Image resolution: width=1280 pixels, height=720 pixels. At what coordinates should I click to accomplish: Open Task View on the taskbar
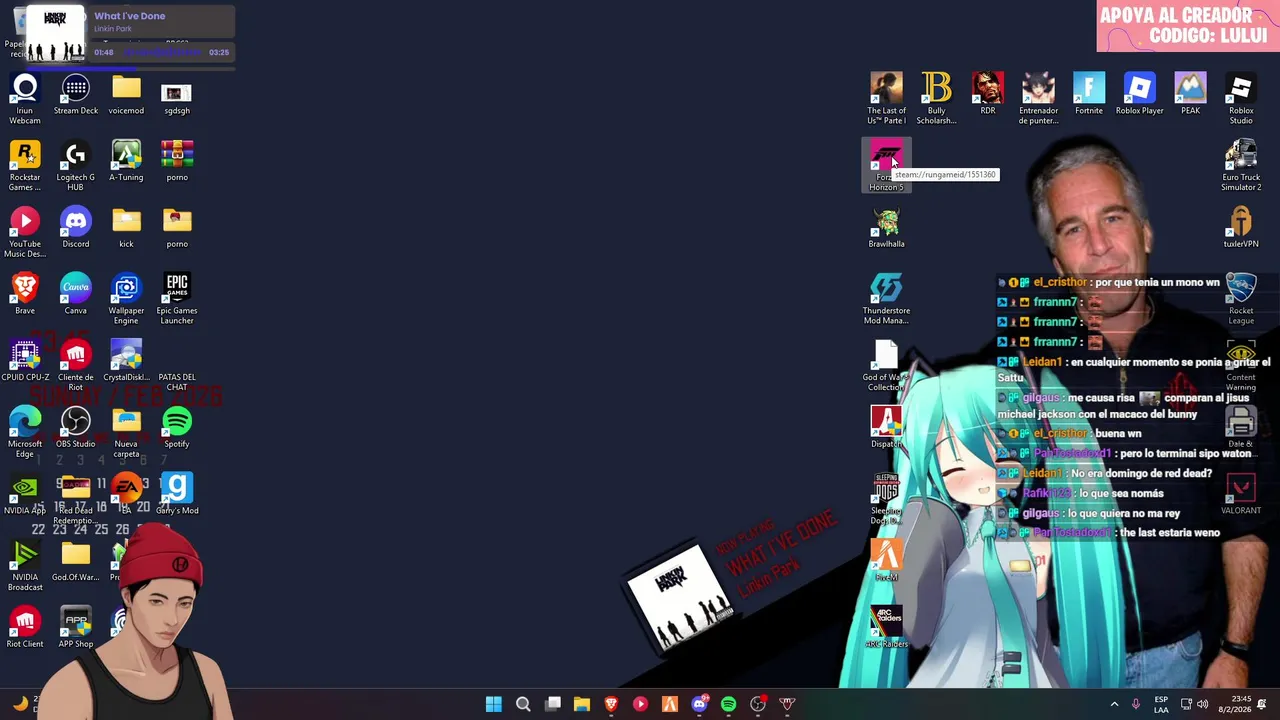click(x=553, y=704)
